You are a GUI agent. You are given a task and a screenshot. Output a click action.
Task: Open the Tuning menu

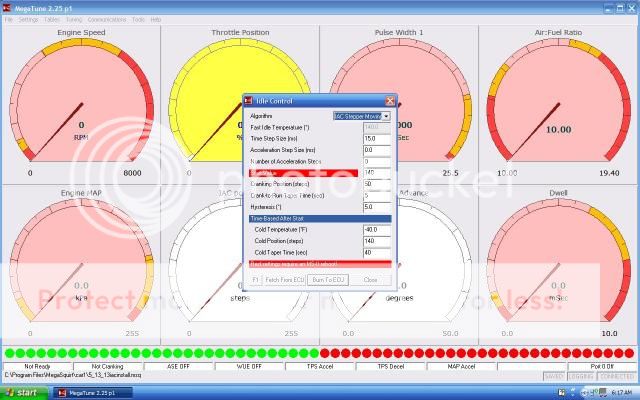pyautogui.click(x=75, y=19)
